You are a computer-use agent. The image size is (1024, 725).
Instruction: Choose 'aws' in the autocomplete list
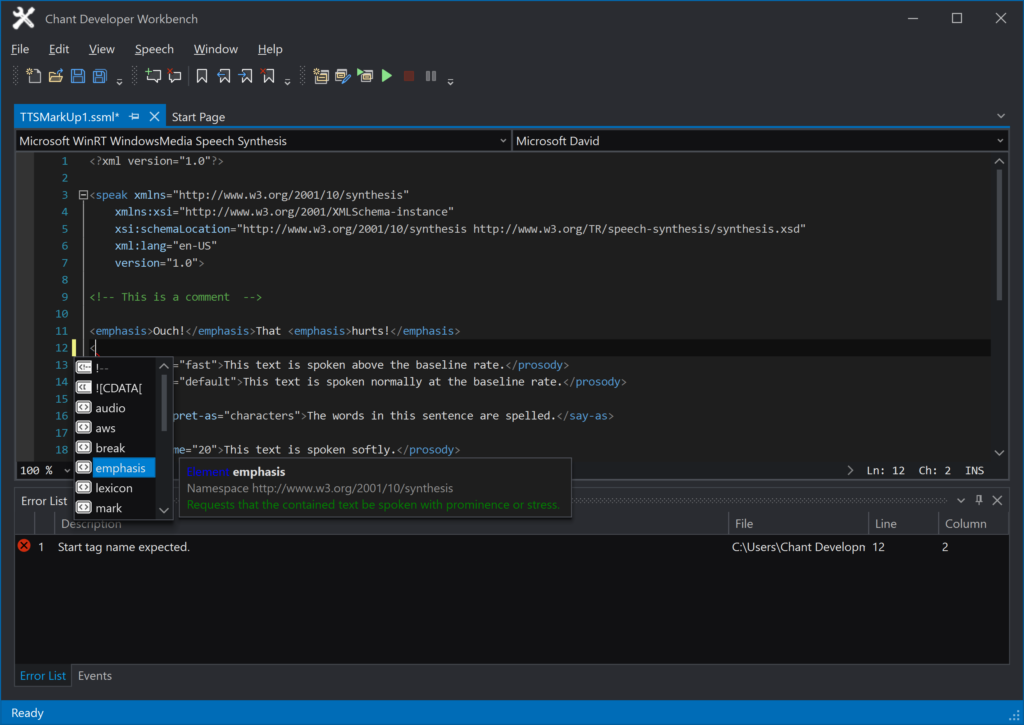(x=105, y=428)
